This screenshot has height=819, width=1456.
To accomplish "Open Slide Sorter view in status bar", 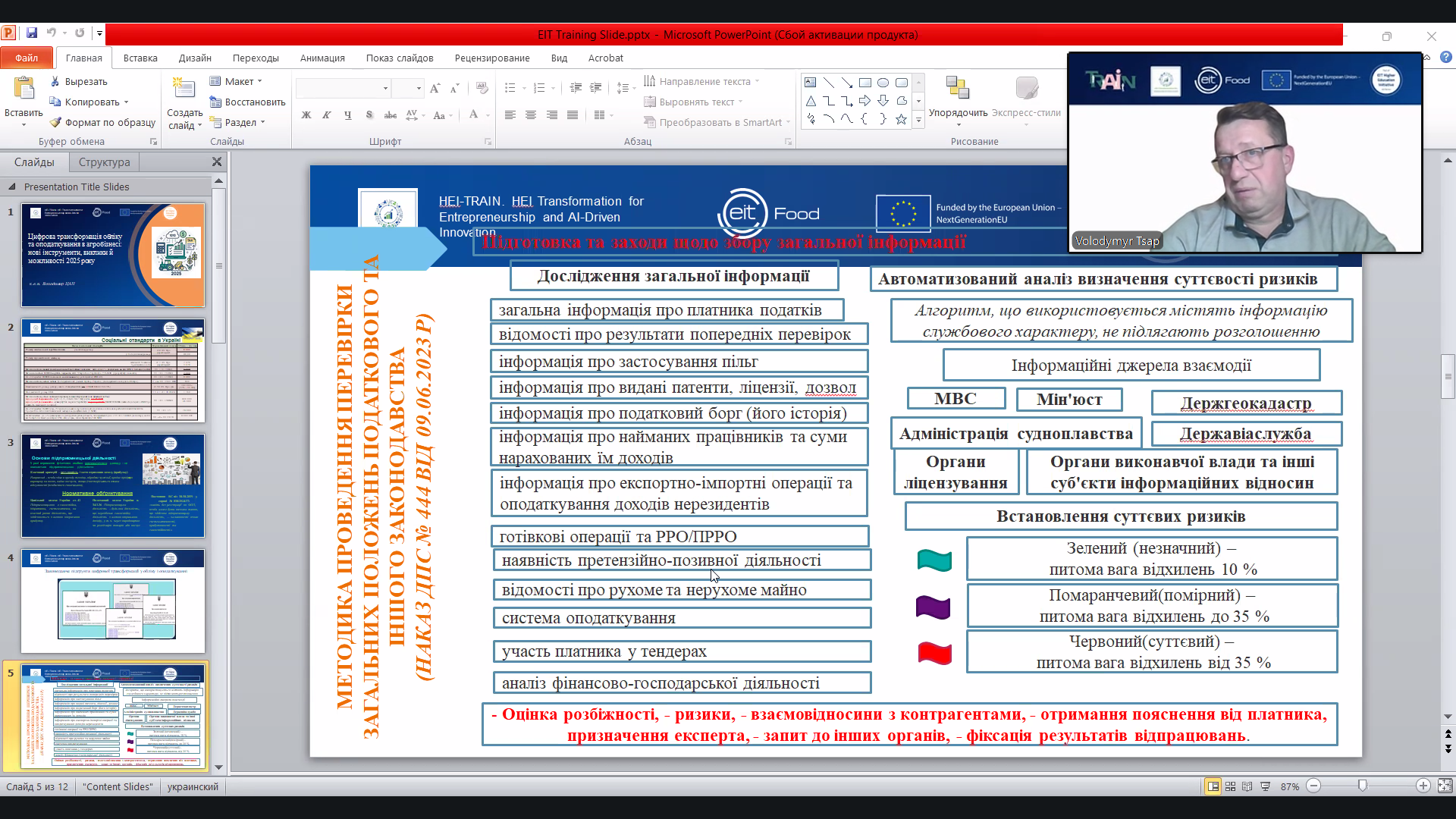I will click(1230, 786).
